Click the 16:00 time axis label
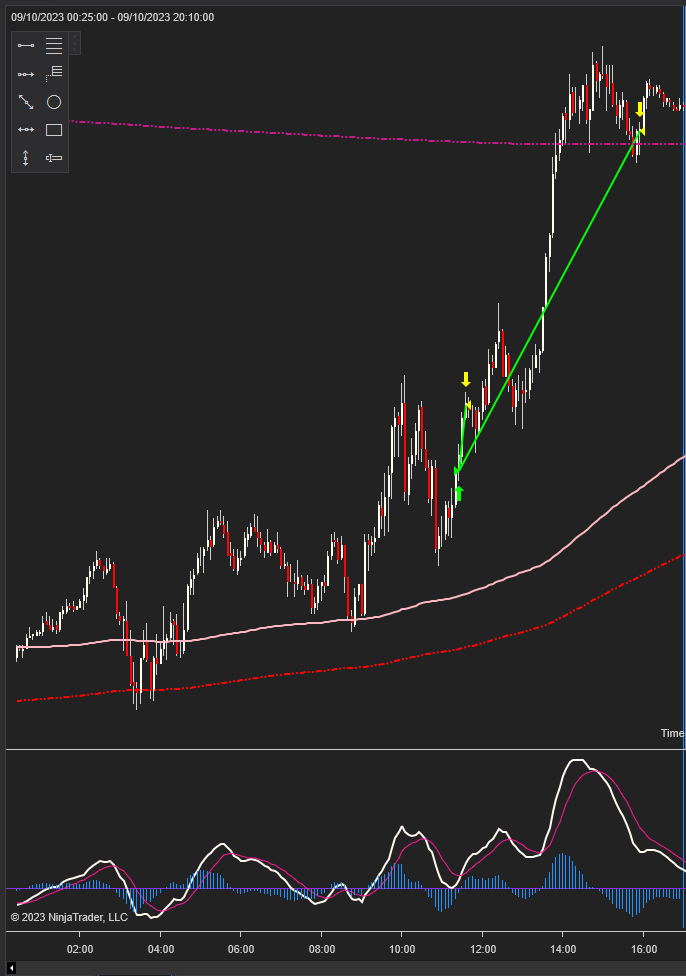The width and height of the screenshot is (686, 976). 644,949
